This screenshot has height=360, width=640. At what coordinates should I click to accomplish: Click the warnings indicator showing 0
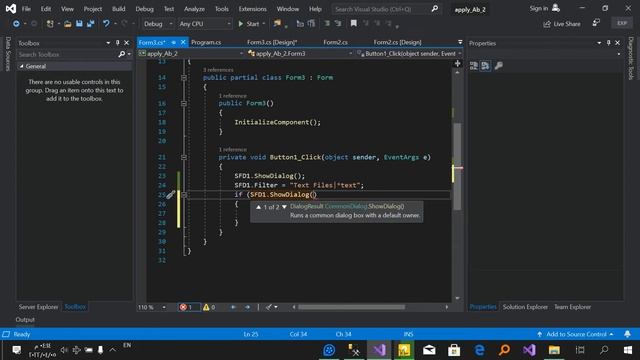click(x=209, y=307)
